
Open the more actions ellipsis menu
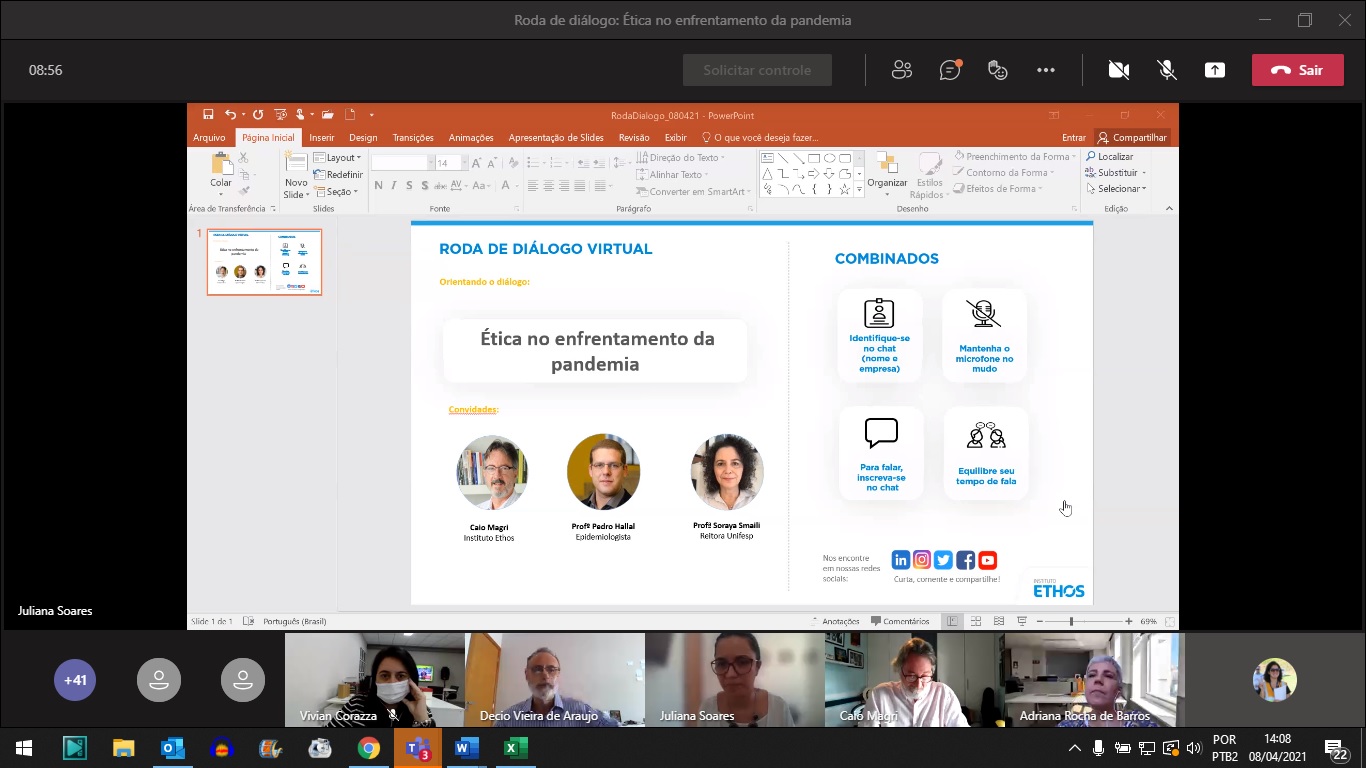click(1046, 70)
